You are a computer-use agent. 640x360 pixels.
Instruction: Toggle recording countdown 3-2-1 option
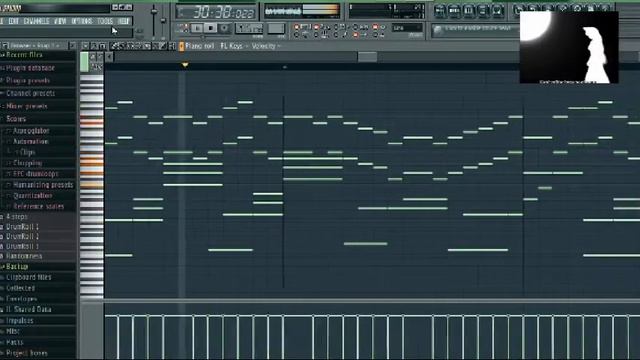pos(322,27)
